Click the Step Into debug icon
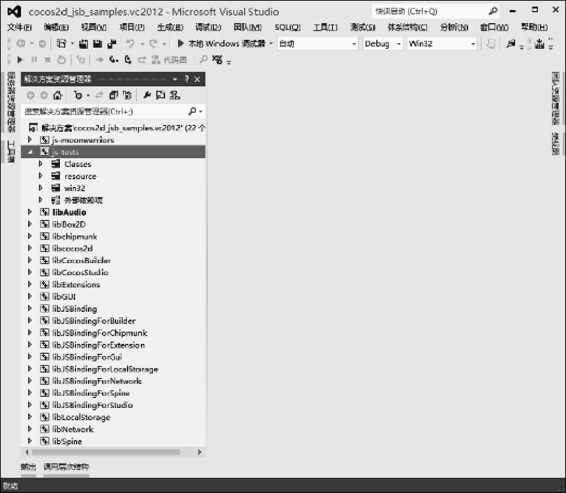The width and height of the screenshot is (566, 493). coord(114,60)
